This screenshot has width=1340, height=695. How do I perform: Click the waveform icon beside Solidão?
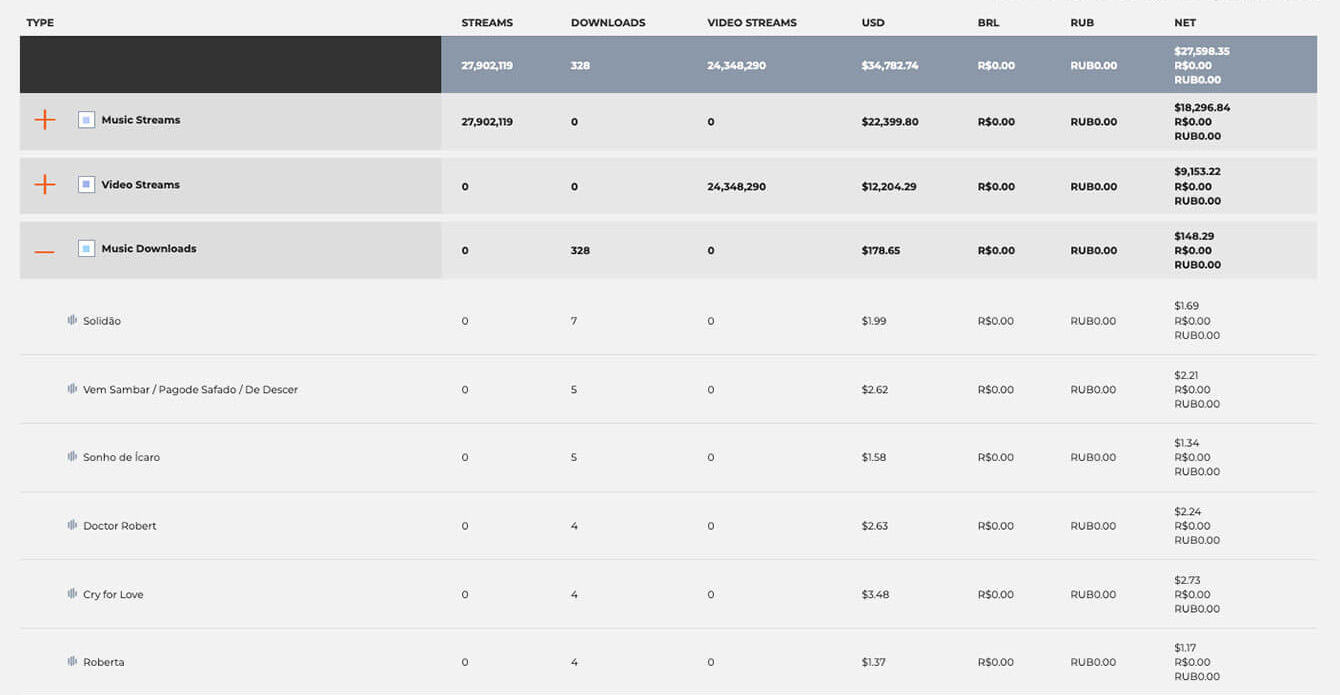pos(72,320)
